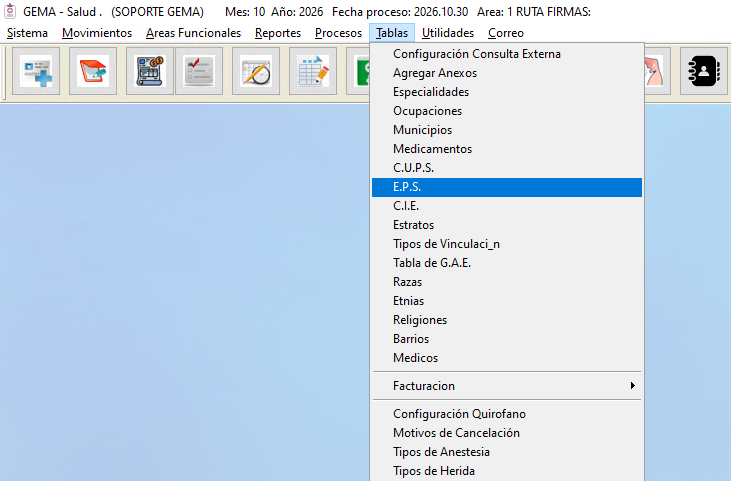Open the cash register billing icon
This screenshot has height=481, width=731.
(150, 71)
